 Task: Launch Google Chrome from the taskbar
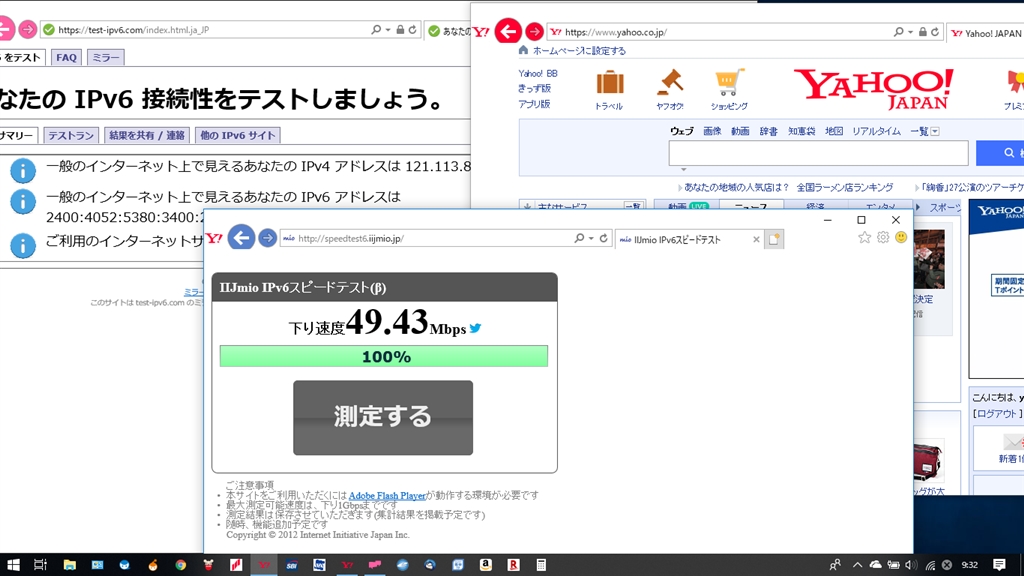[x=180, y=565]
